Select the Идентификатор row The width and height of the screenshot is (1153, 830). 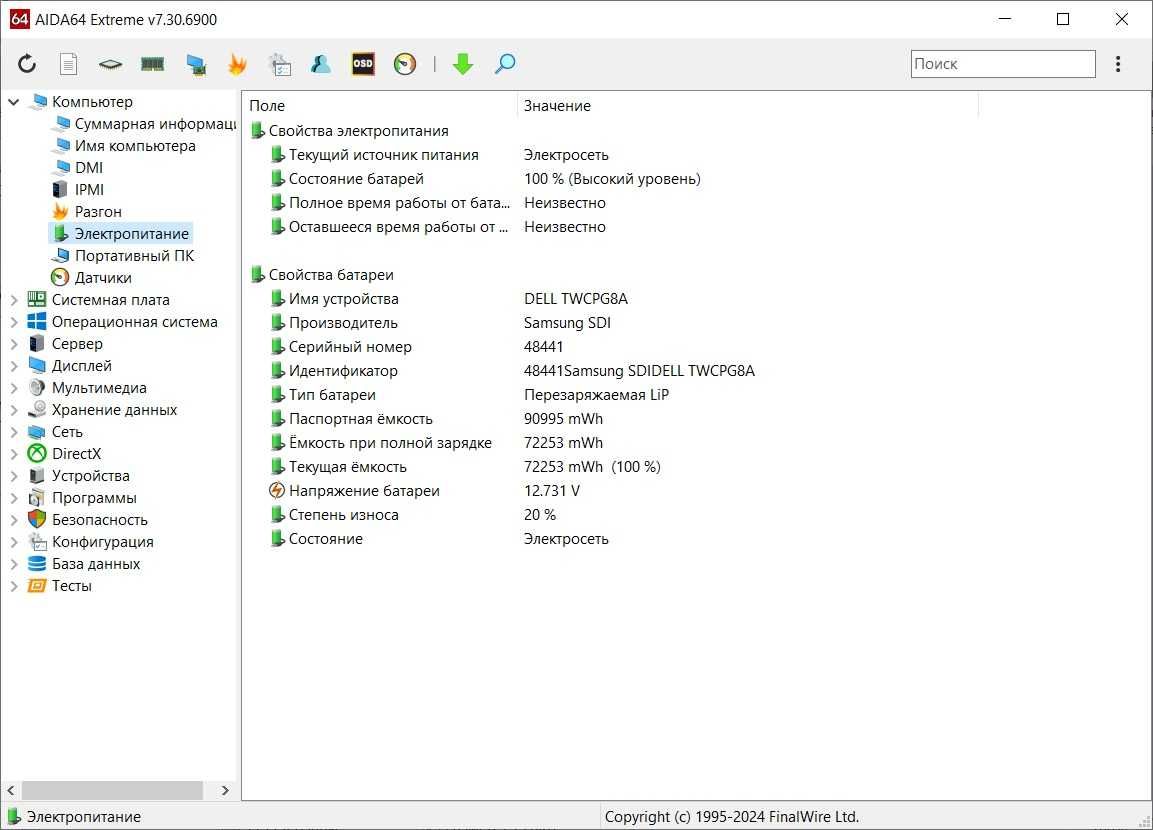pos(513,371)
